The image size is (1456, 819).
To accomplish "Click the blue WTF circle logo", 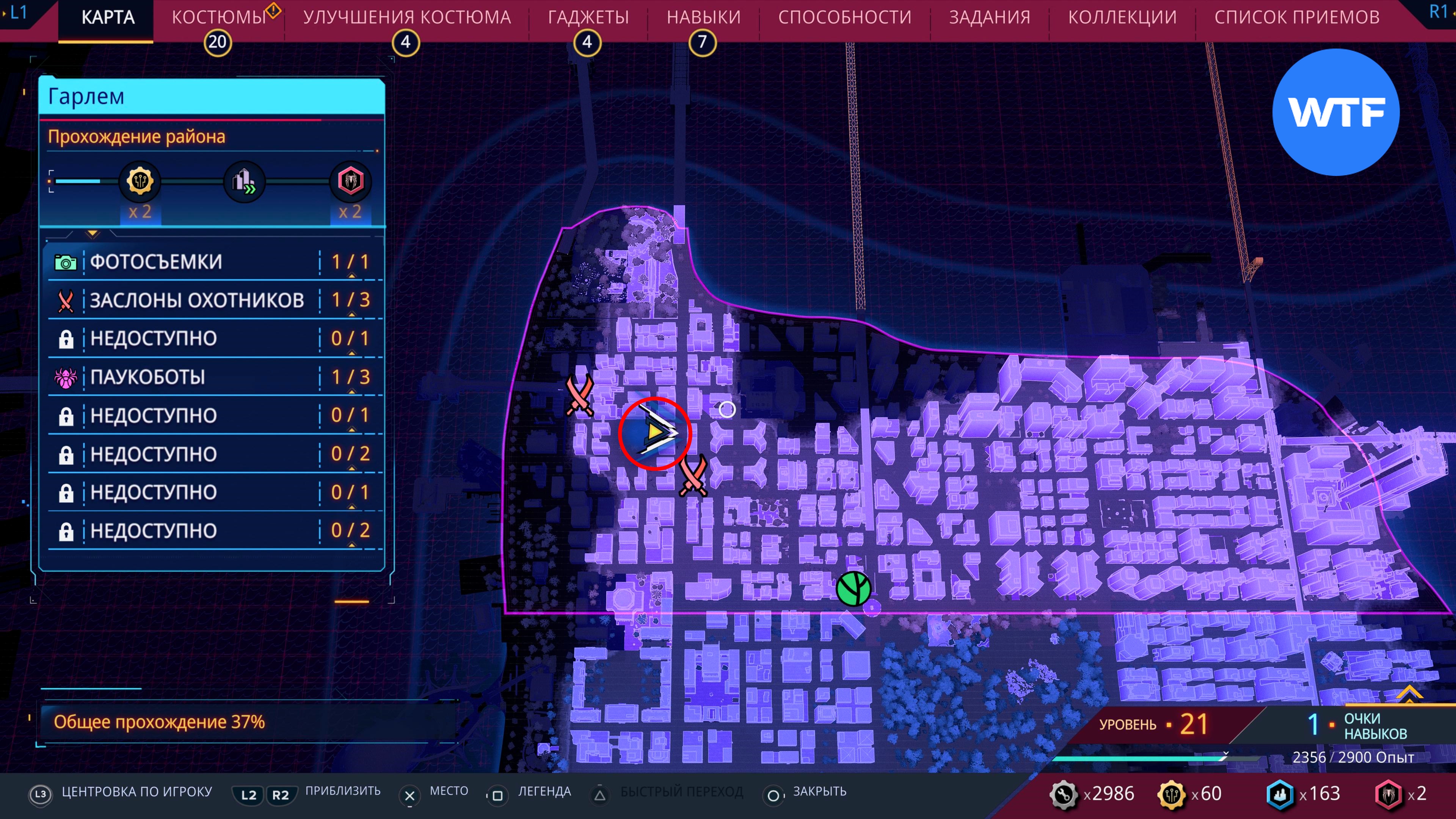I will (x=1335, y=112).
